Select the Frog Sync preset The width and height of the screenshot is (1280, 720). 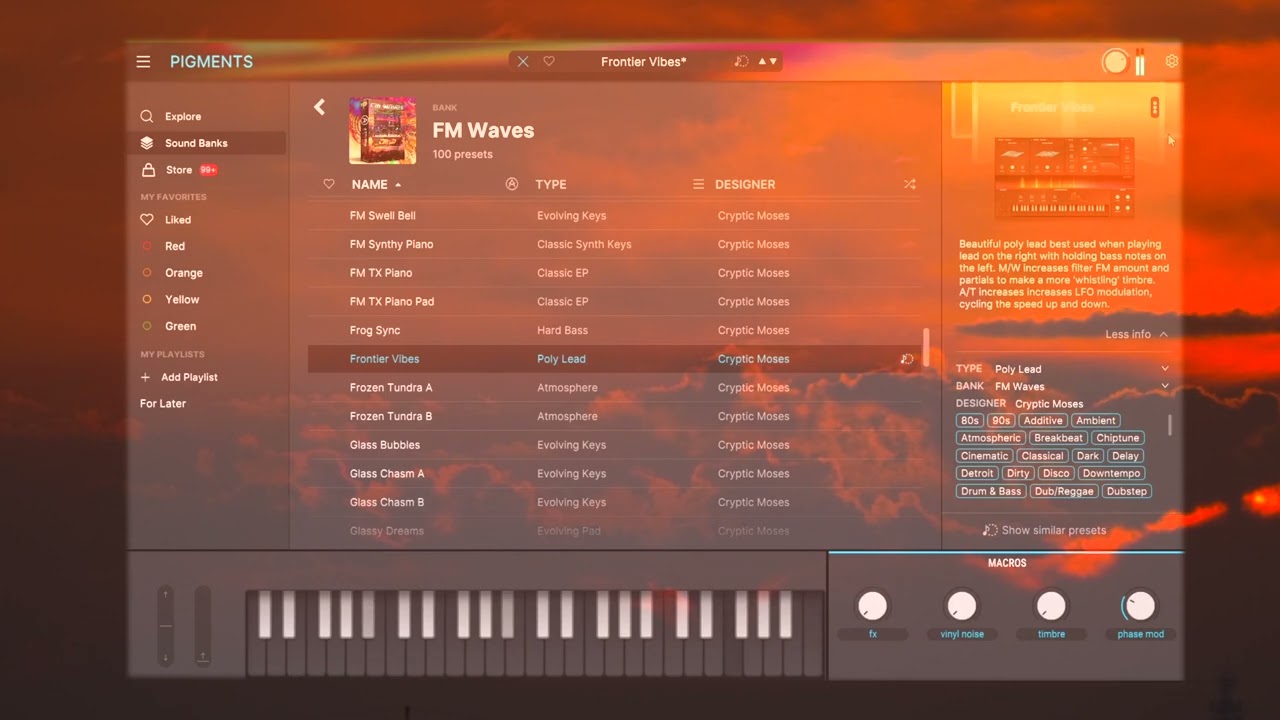[x=614, y=330]
